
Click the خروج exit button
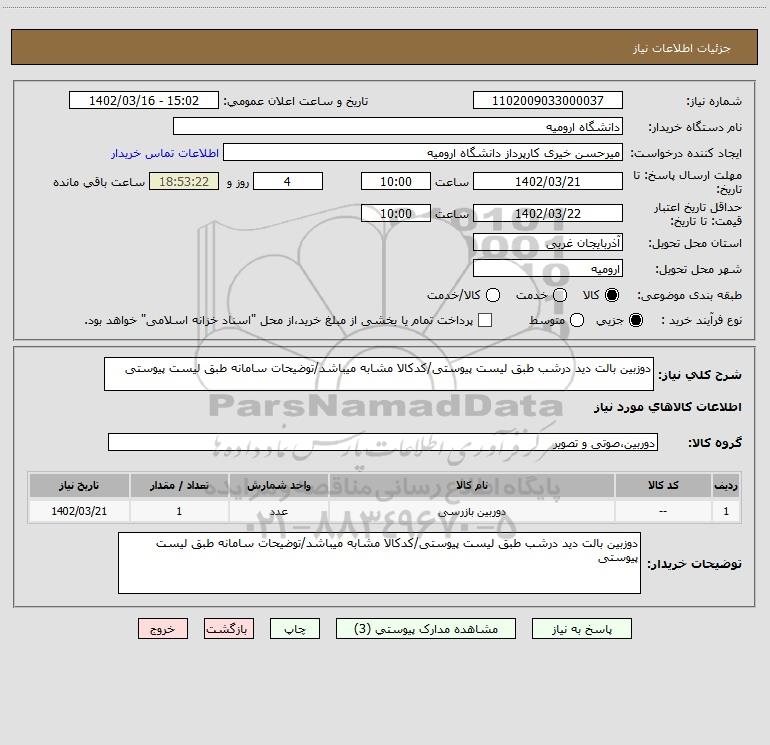coord(163,629)
